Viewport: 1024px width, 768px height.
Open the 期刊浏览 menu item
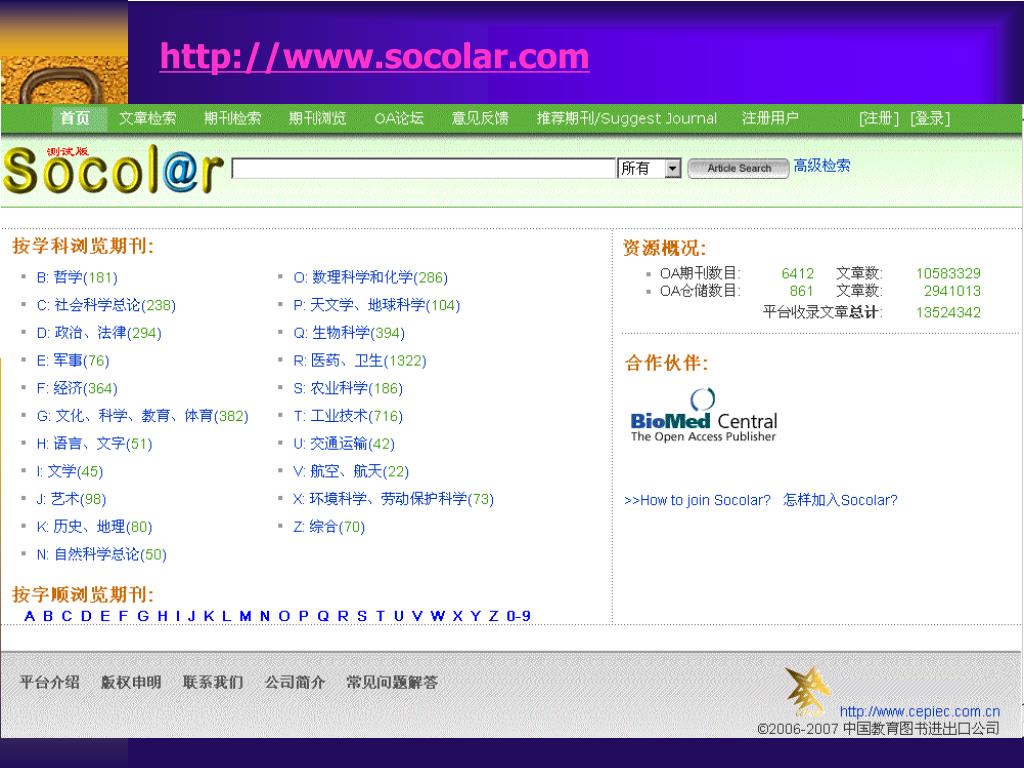pyautogui.click(x=317, y=118)
